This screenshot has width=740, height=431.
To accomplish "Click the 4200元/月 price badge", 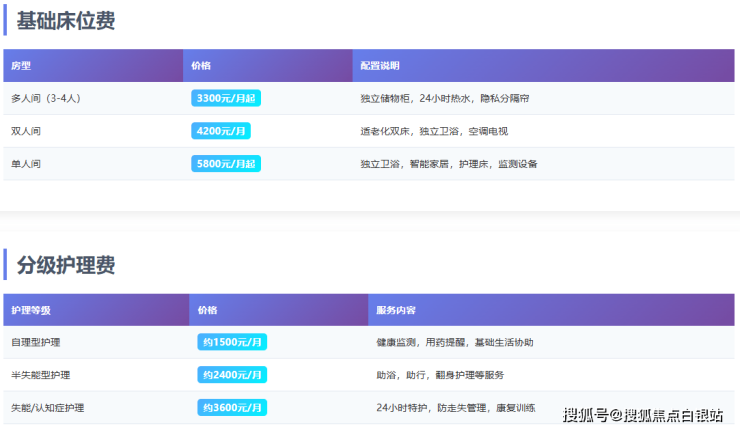I will (221, 131).
